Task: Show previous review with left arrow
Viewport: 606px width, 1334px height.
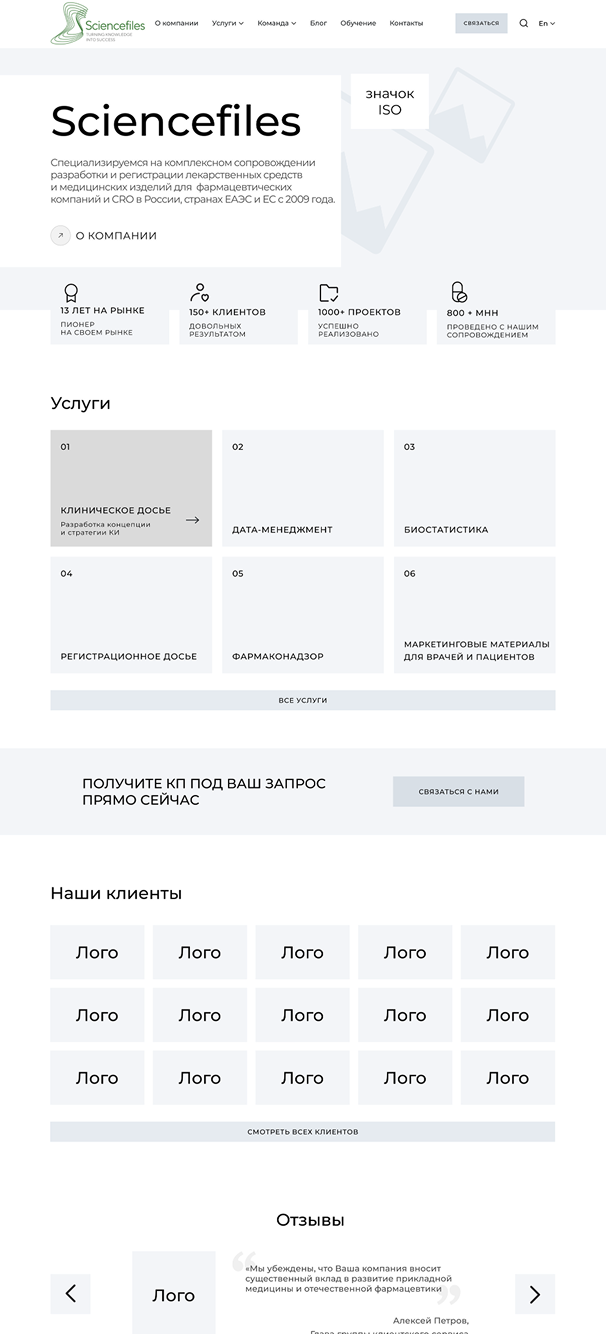Action: tap(71, 1294)
